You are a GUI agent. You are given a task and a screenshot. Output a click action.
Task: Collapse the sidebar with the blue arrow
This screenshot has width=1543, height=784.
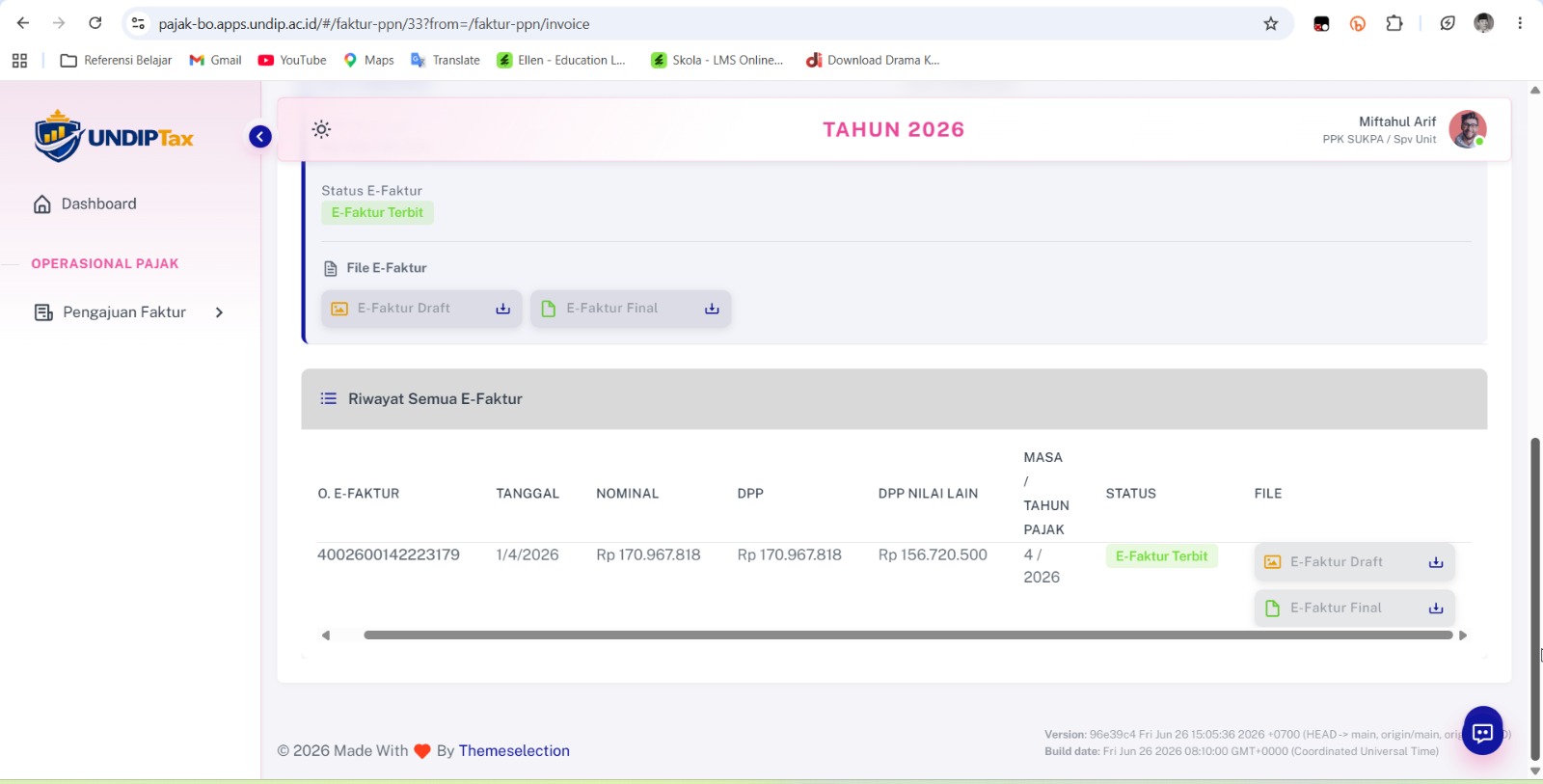260,137
